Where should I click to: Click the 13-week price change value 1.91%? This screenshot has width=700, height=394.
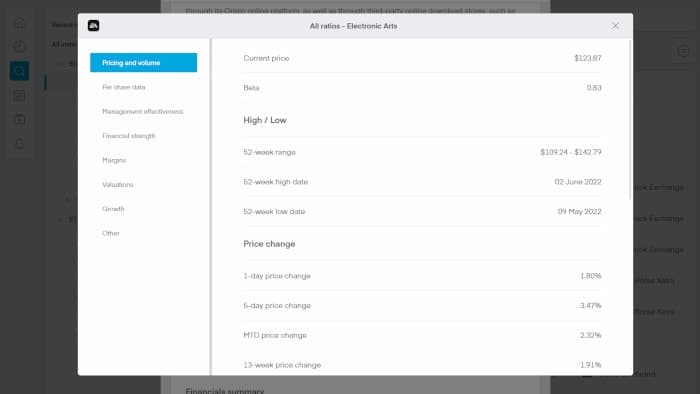[590, 365]
